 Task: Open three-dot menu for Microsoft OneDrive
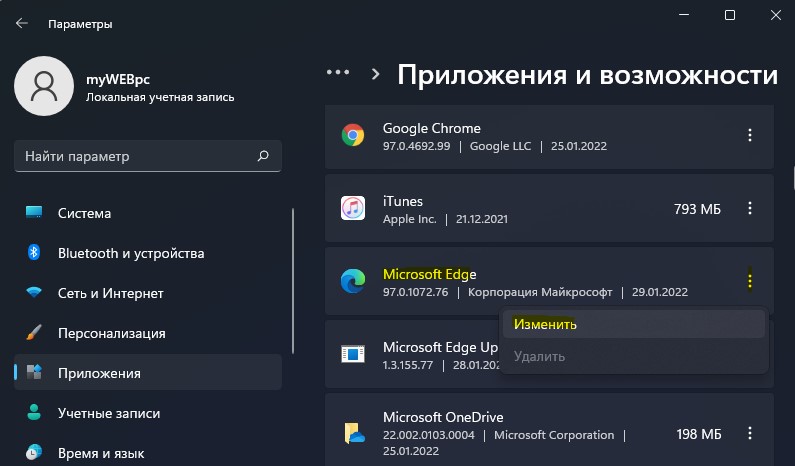point(749,433)
